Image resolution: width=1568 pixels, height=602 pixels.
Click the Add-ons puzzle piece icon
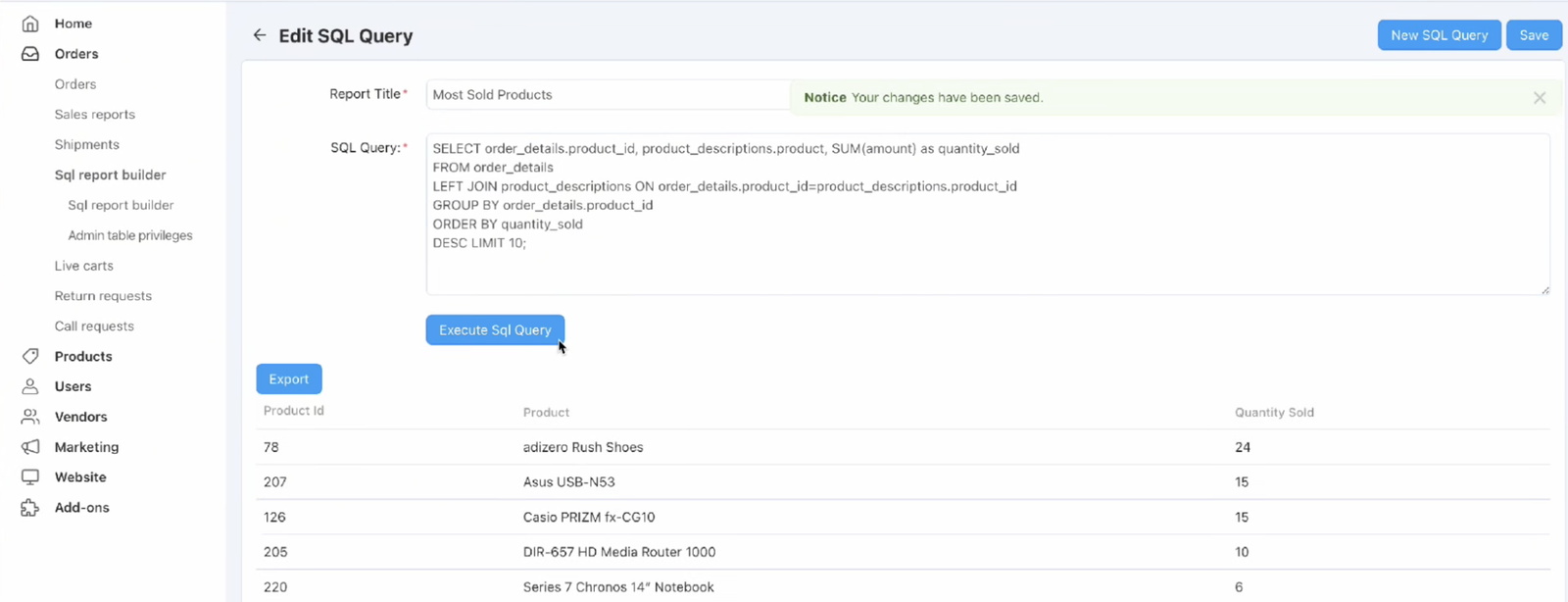pos(30,508)
